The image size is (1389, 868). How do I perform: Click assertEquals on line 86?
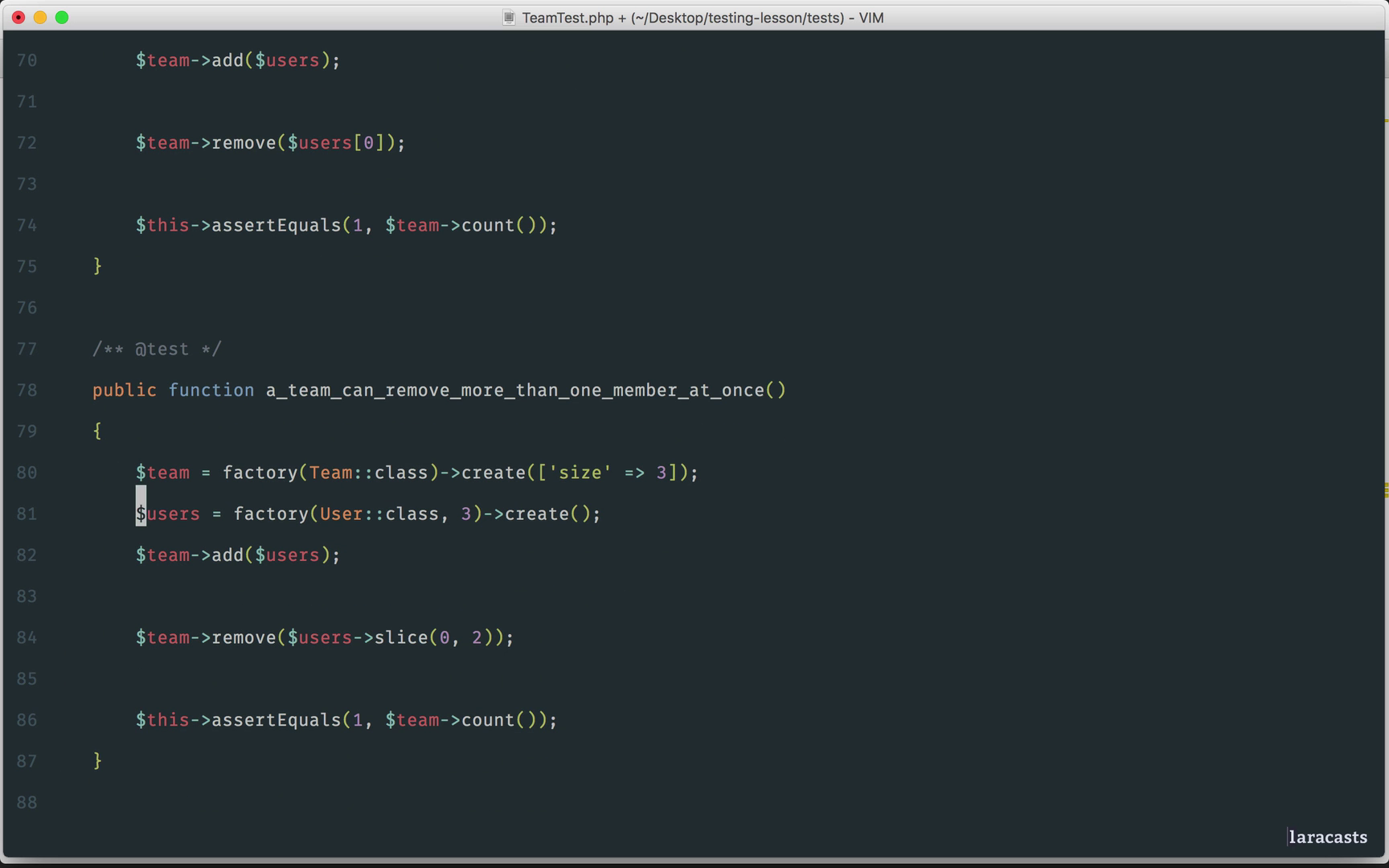(x=277, y=720)
